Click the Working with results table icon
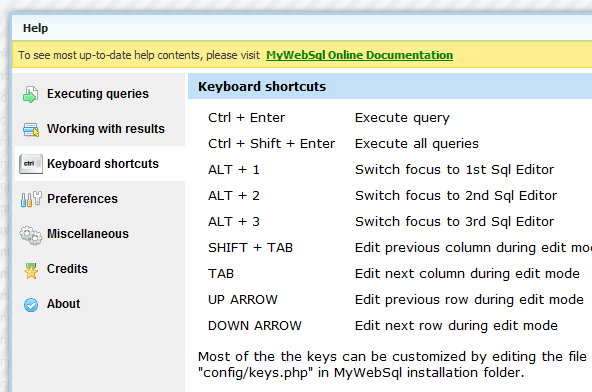This screenshot has height=392, width=592. [x=31, y=129]
